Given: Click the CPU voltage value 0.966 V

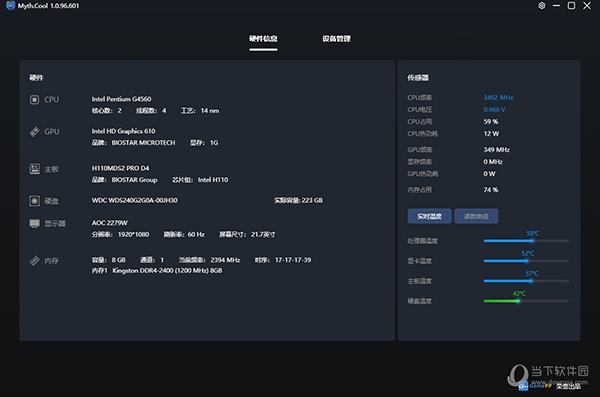Looking at the screenshot, I should coord(494,109).
